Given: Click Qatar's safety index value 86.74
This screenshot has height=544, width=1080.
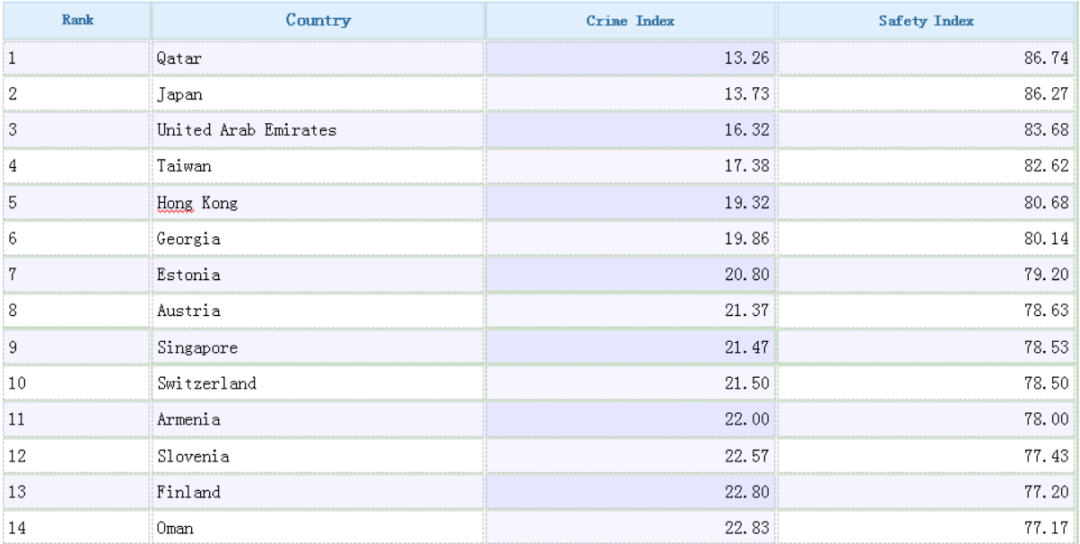Looking at the screenshot, I should point(1045,58).
